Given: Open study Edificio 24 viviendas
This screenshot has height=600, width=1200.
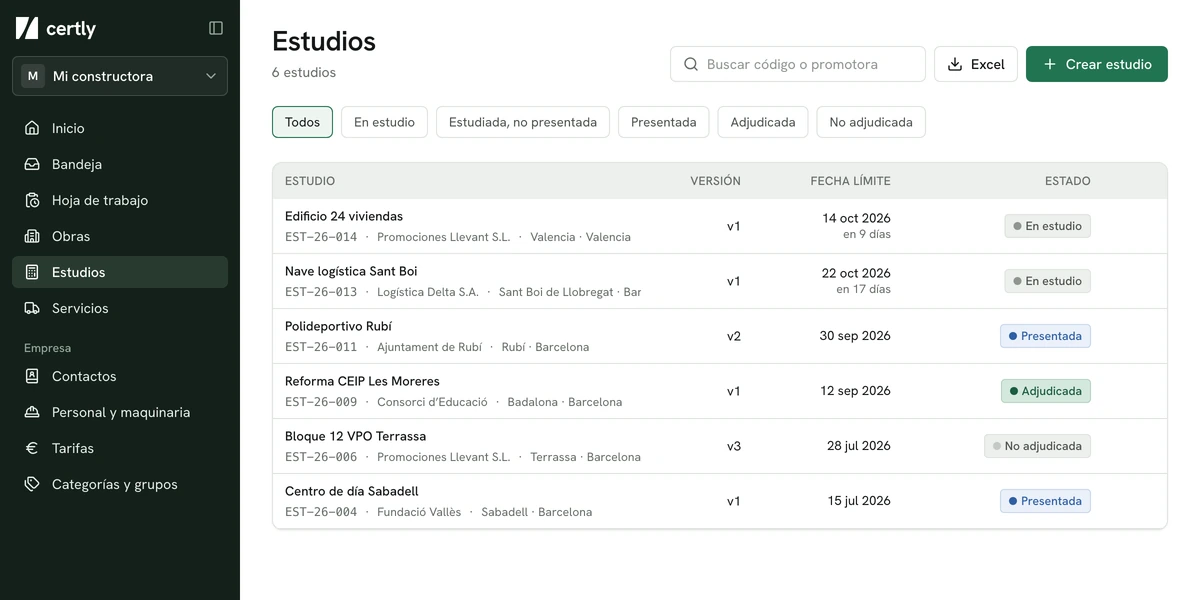Looking at the screenshot, I should [x=720, y=226].
